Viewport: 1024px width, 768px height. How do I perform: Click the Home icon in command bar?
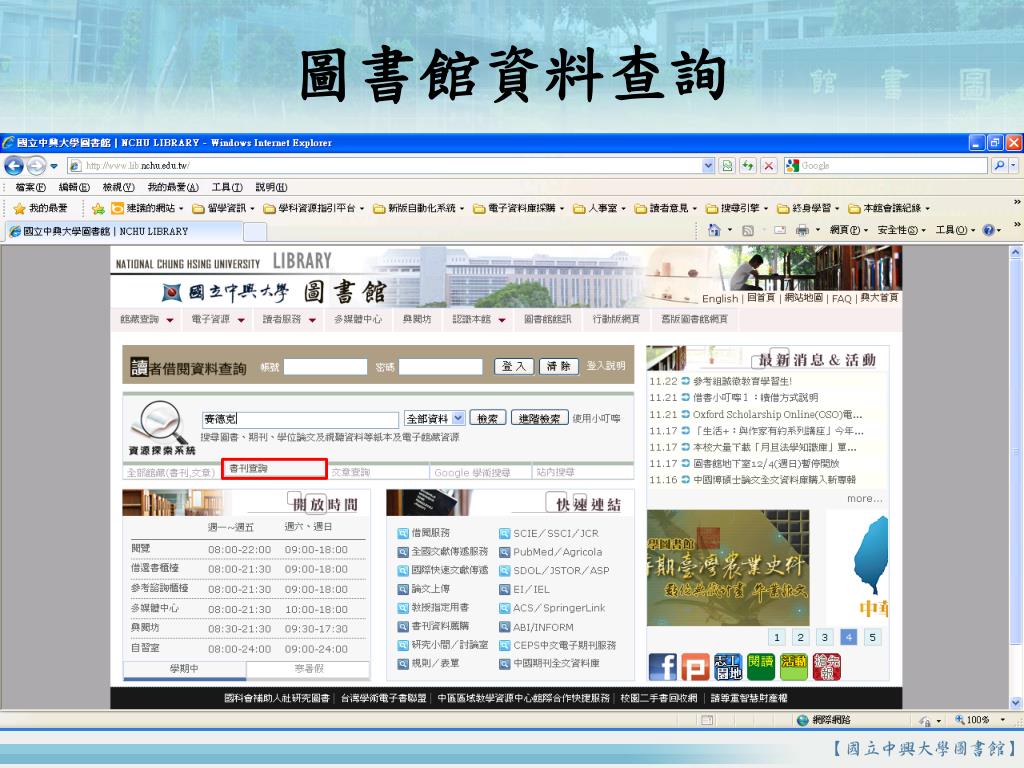pos(714,230)
